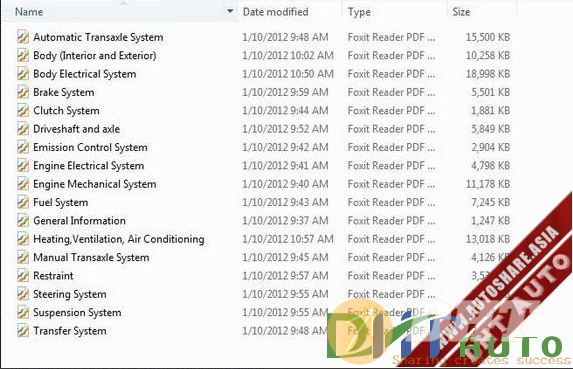573x369 pixels.
Task: Click the Heating, Ventilation, Air Conditioning file icon
Action: 23,239
